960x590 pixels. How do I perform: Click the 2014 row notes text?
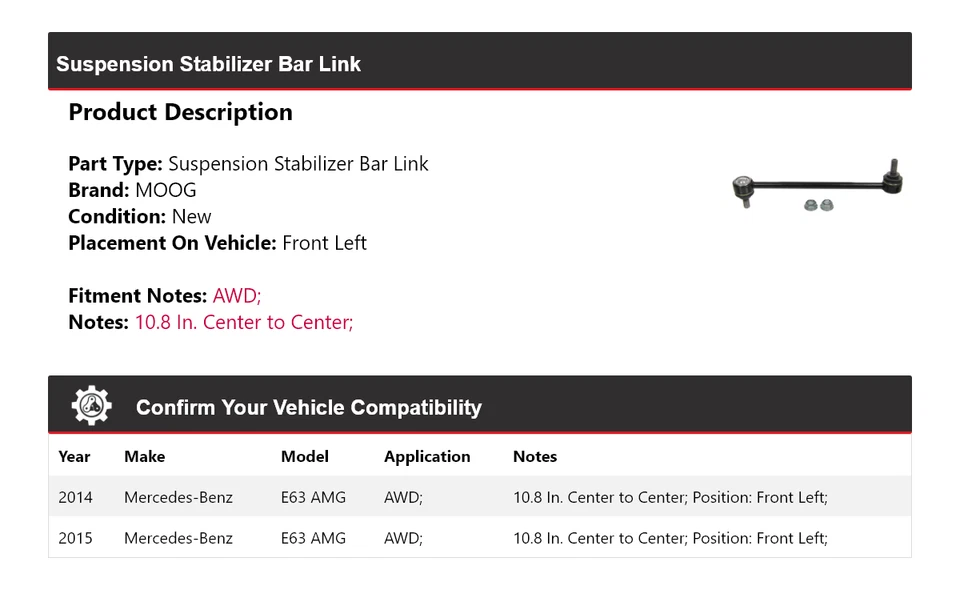[x=670, y=497]
